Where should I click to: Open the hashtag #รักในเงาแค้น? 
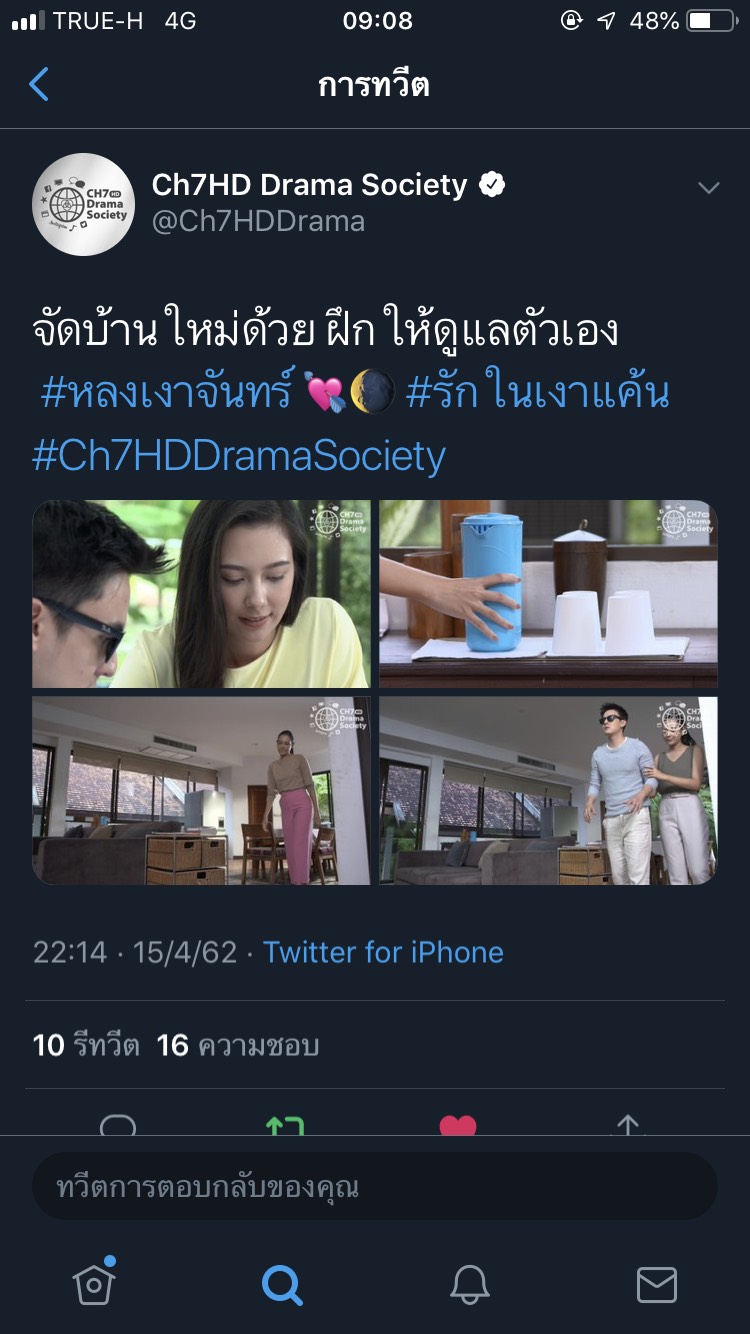537,392
